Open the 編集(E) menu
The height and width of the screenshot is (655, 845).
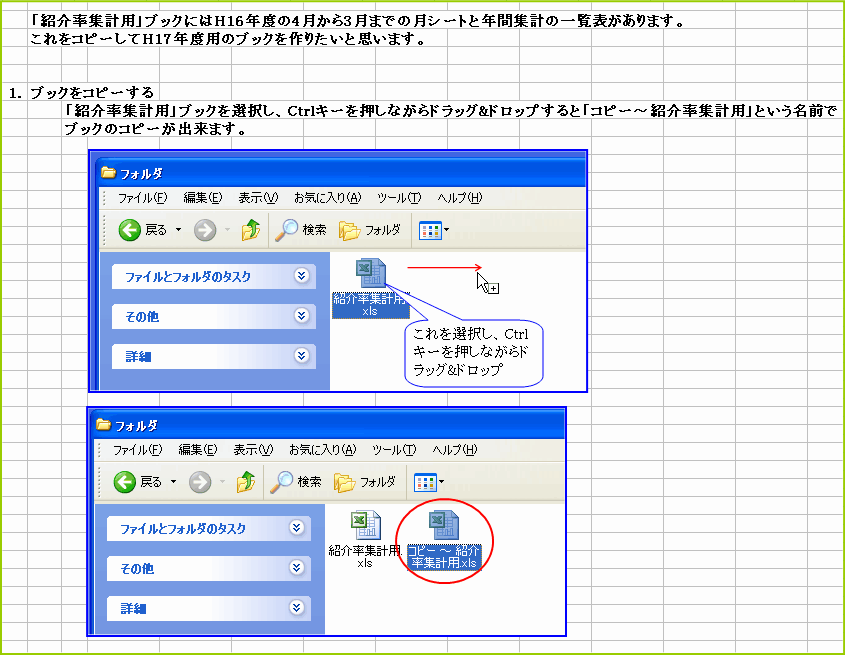pyautogui.click(x=200, y=198)
